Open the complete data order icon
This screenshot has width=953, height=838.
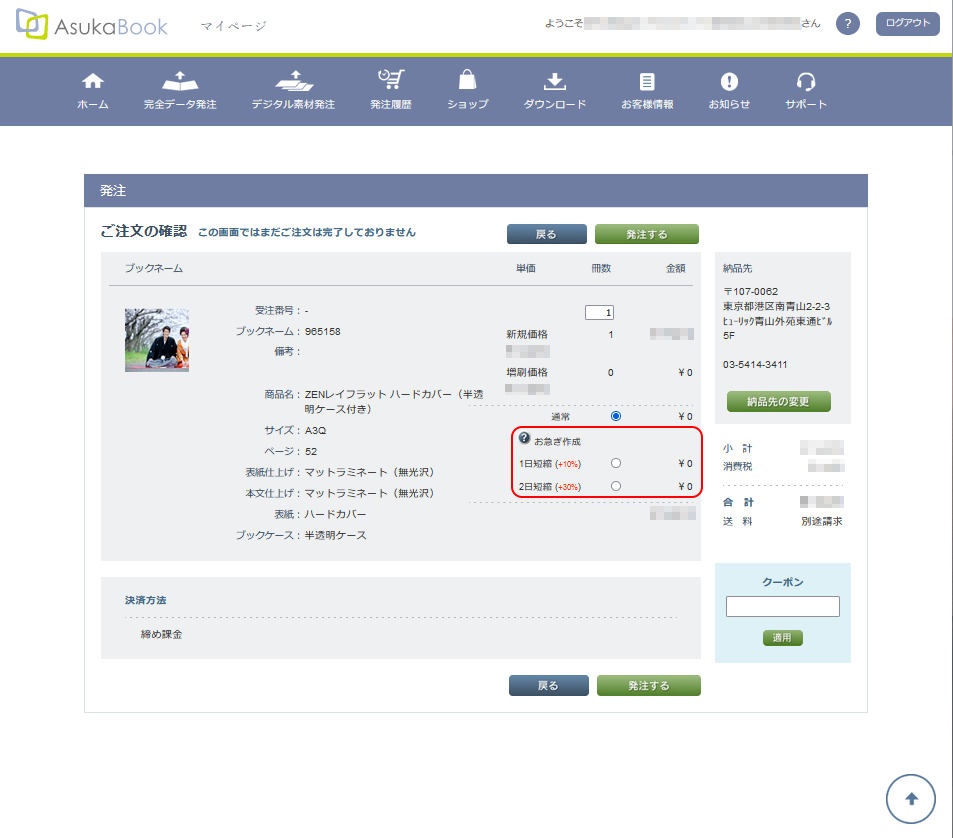(x=180, y=82)
